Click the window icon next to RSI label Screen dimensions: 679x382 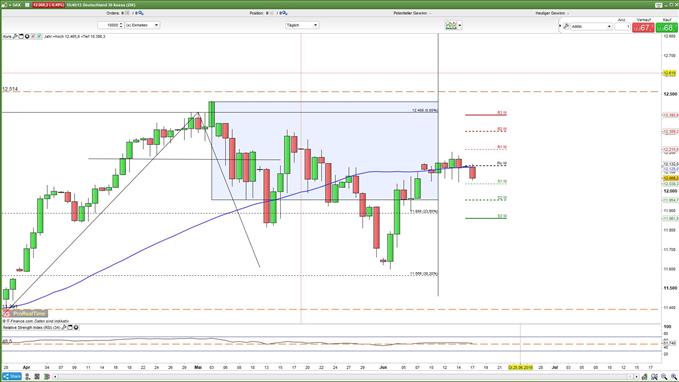tap(70, 327)
